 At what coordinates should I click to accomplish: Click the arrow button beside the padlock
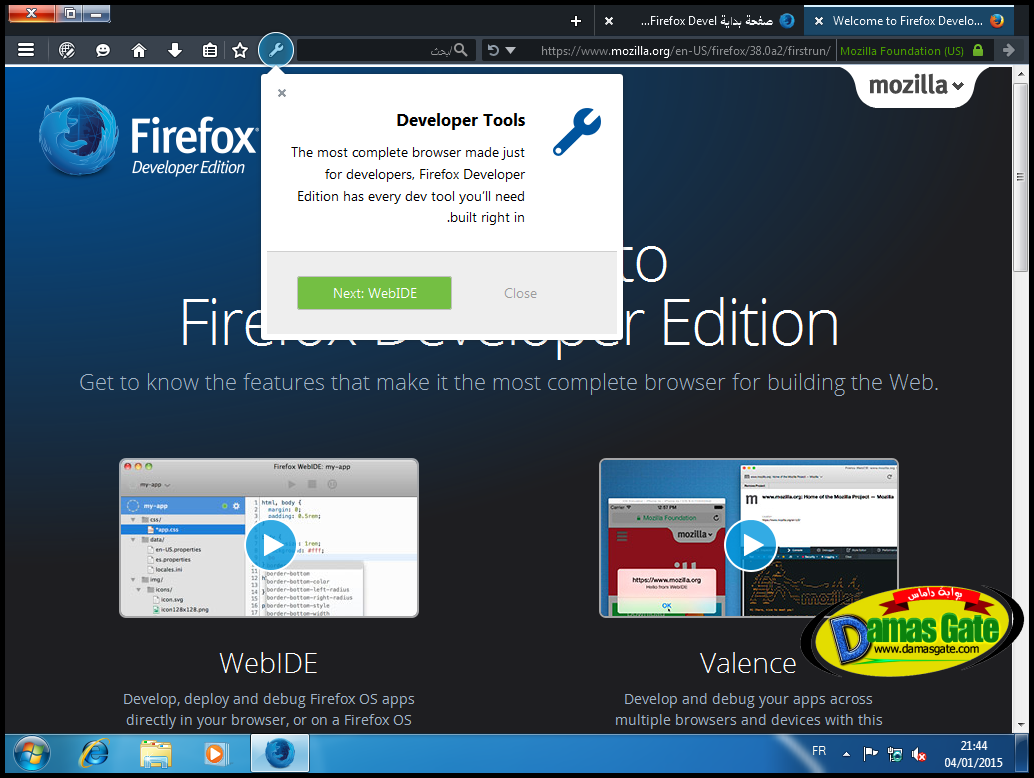coord(1008,50)
